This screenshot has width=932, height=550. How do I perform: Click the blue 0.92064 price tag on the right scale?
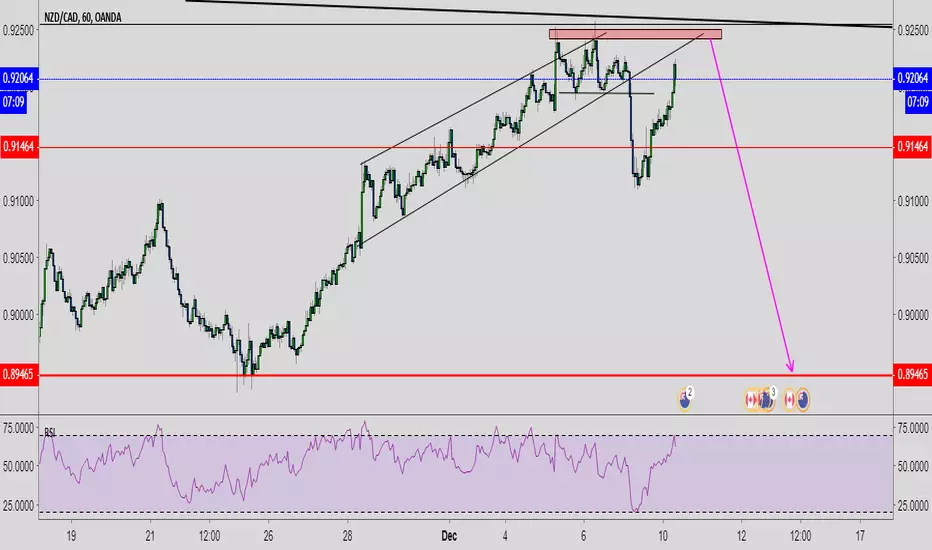pyautogui.click(x=912, y=78)
